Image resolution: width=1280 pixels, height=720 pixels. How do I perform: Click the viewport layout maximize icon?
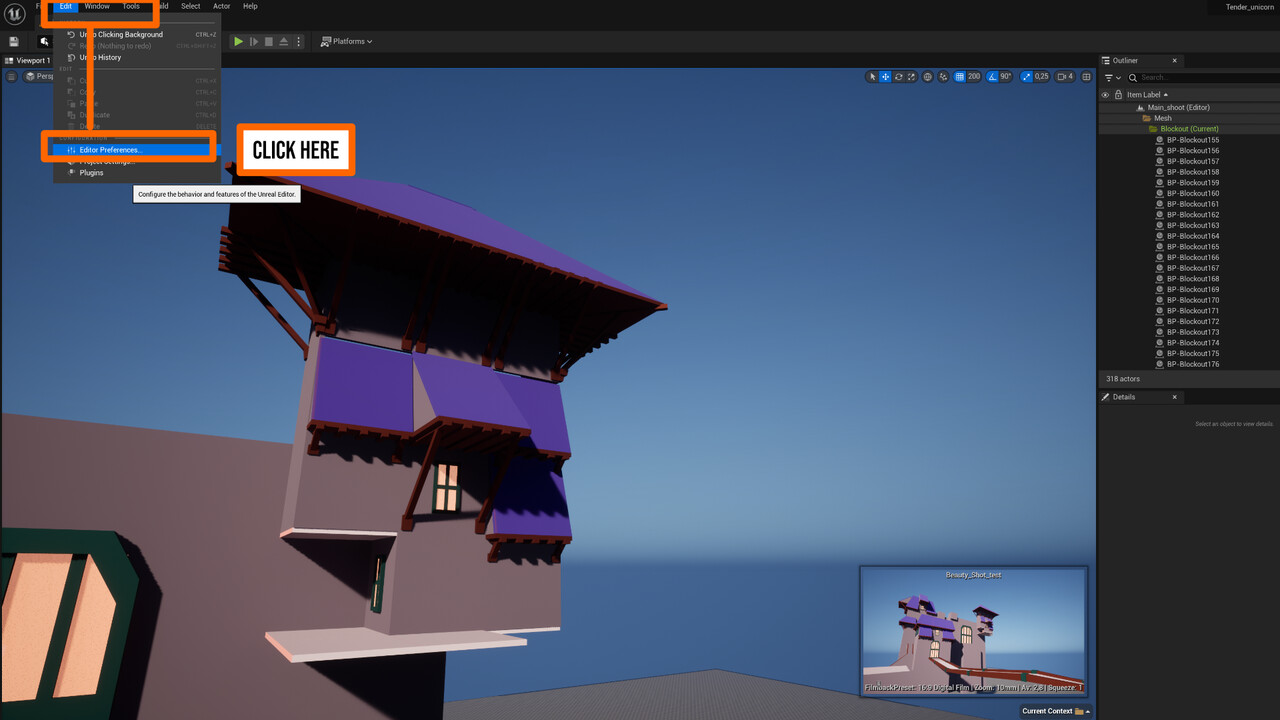click(x=1087, y=77)
